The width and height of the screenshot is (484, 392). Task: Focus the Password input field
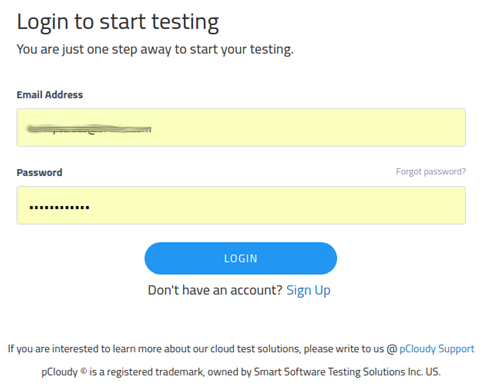pyautogui.click(x=241, y=205)
